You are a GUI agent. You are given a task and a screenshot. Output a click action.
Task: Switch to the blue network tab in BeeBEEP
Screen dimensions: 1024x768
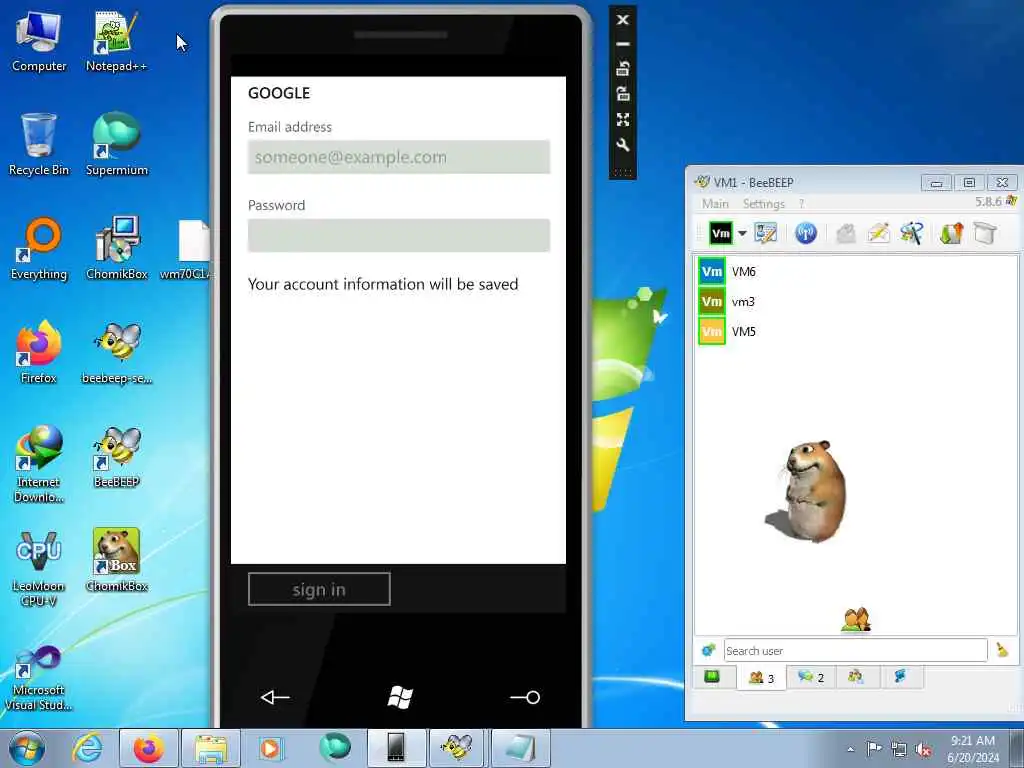[901, 677]
